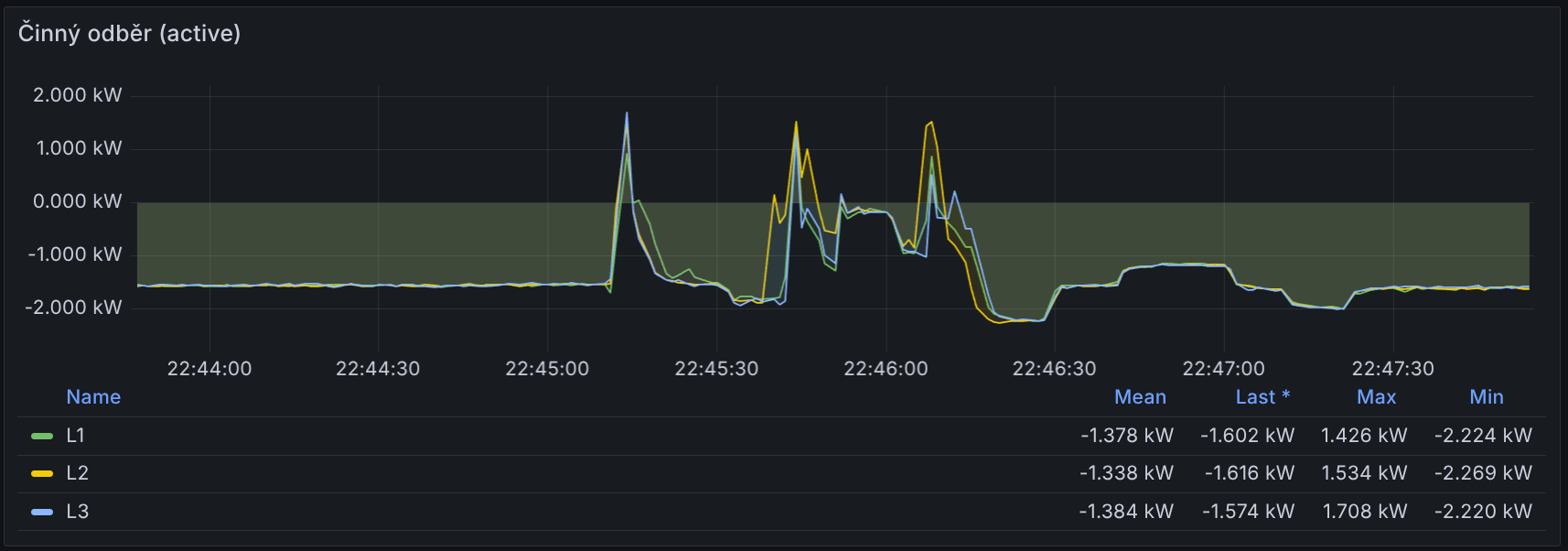Click the 22:44:00 time axis label

coord(209,369)
